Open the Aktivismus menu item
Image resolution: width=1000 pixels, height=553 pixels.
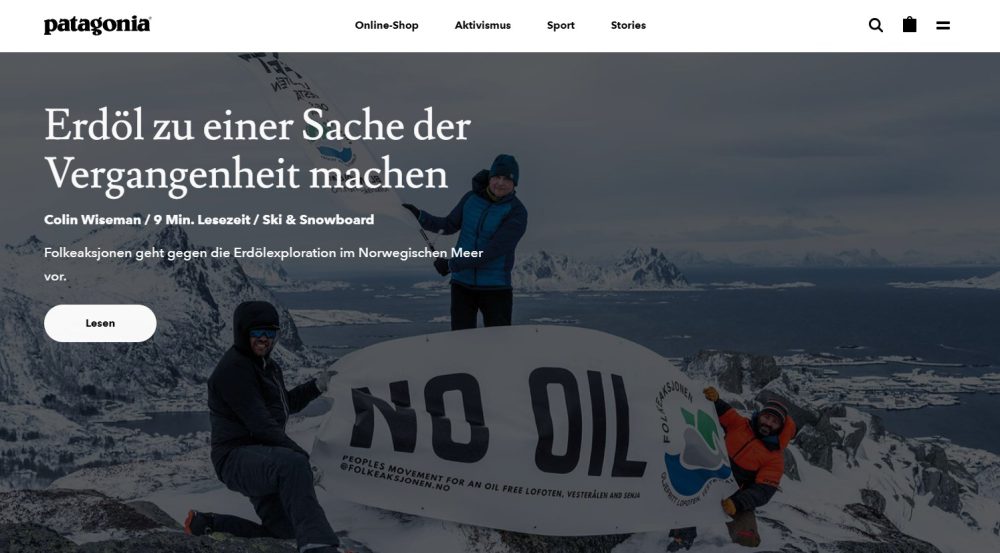483,26
